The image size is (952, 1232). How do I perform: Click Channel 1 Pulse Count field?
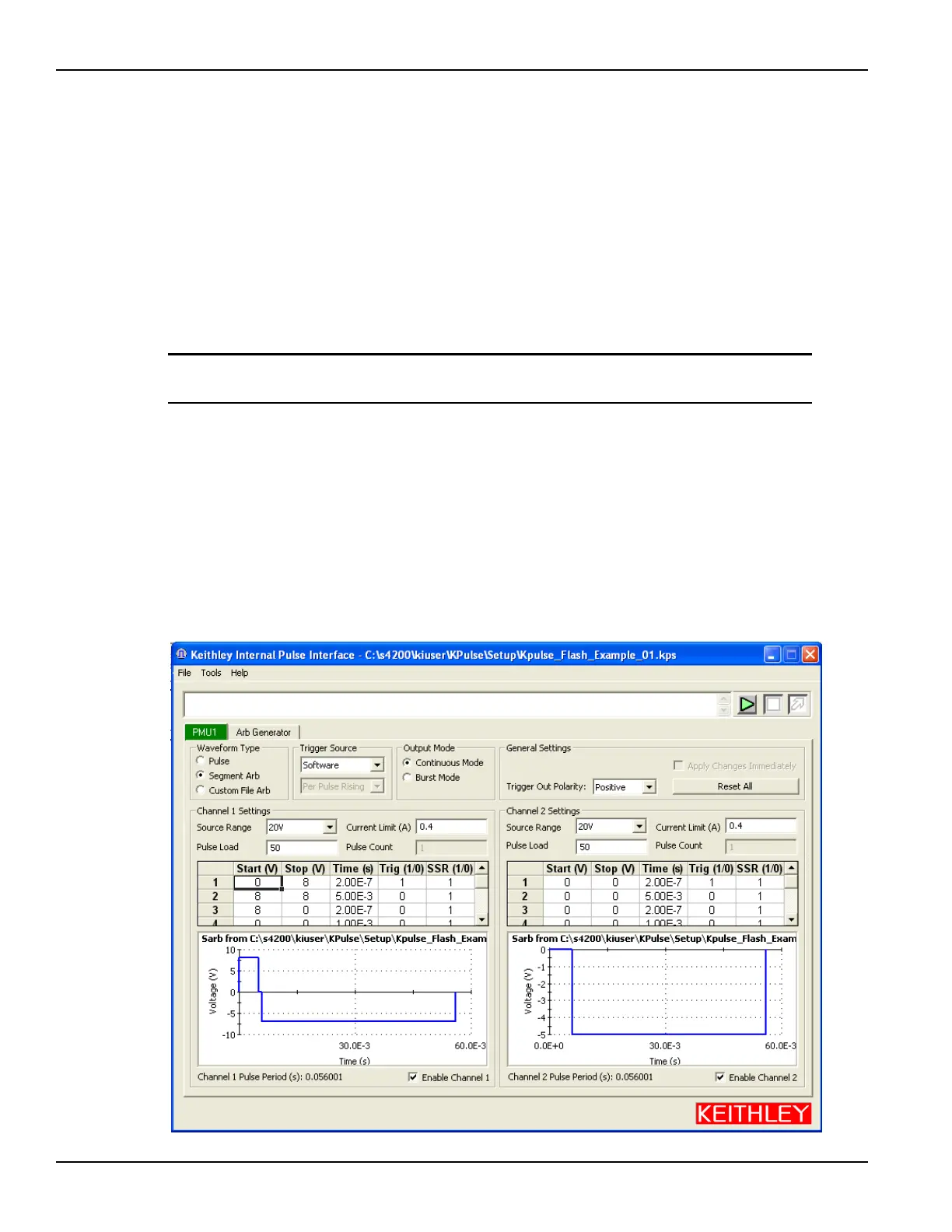coord(451,847)
